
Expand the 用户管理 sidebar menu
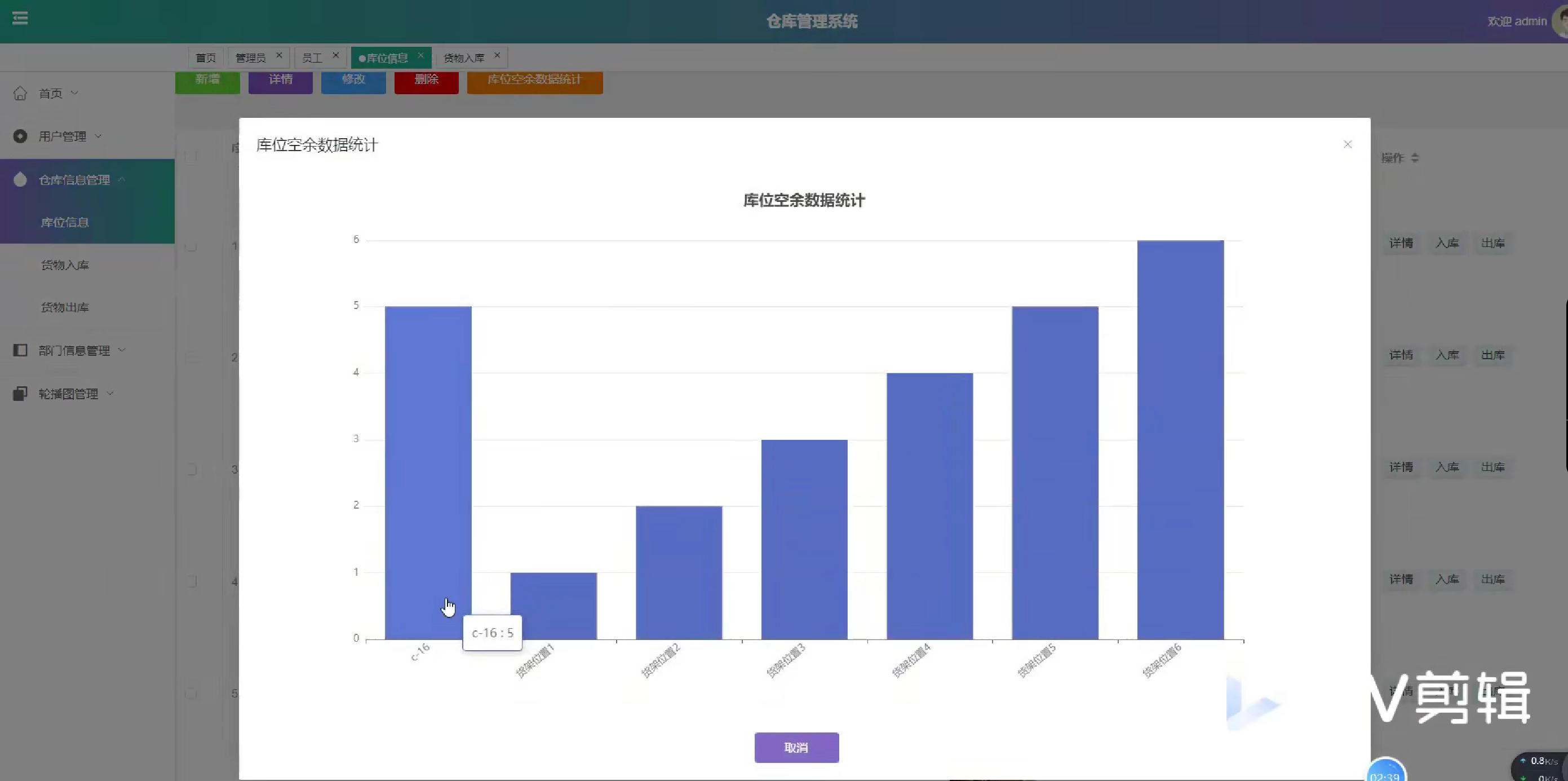(63, 136)
